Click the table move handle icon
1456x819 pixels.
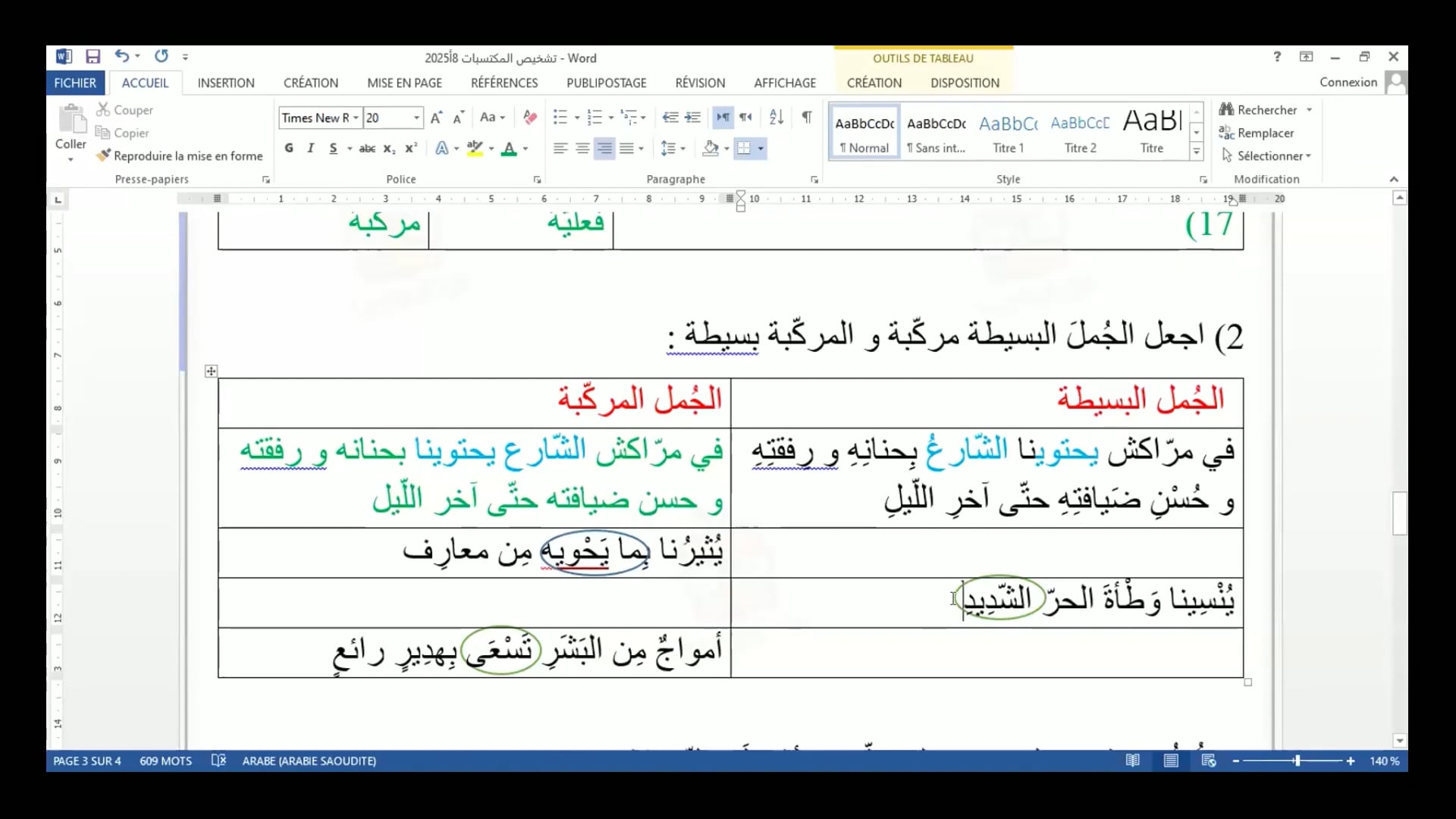[x=211, y=371]
